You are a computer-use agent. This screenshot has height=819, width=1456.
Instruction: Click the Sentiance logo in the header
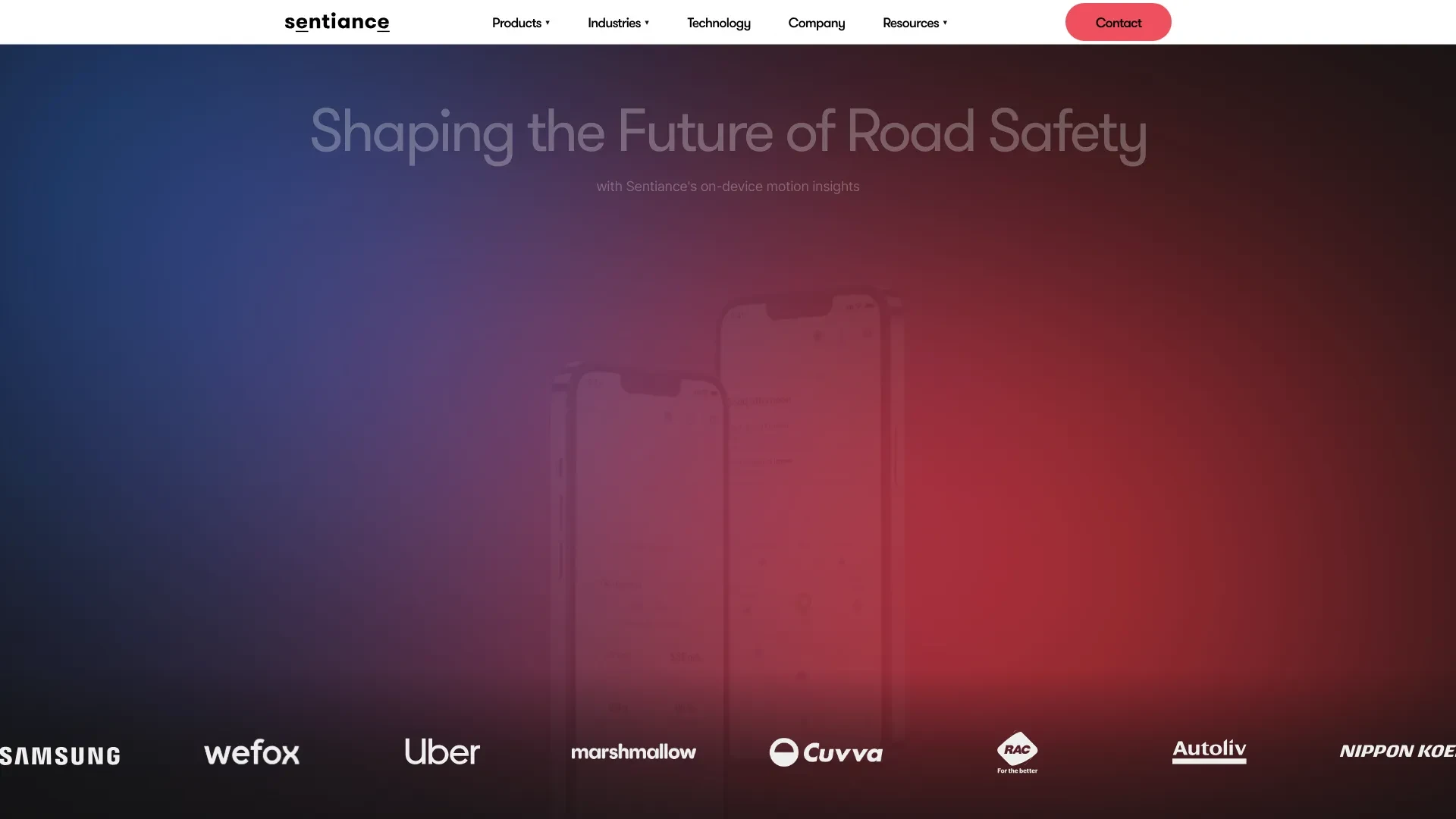[336, 21]
